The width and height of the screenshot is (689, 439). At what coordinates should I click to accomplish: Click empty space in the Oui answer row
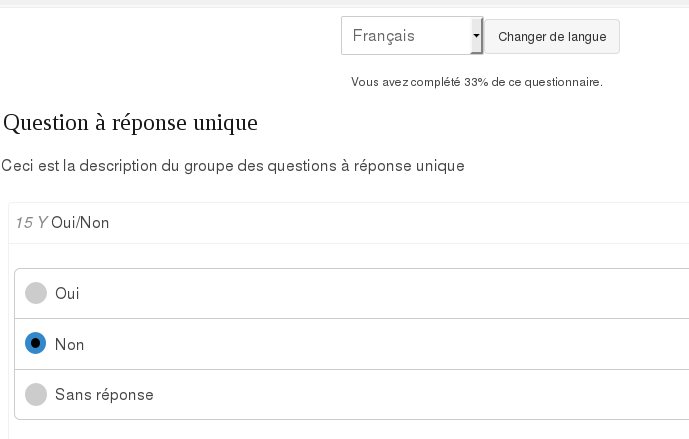click(400, 294)
